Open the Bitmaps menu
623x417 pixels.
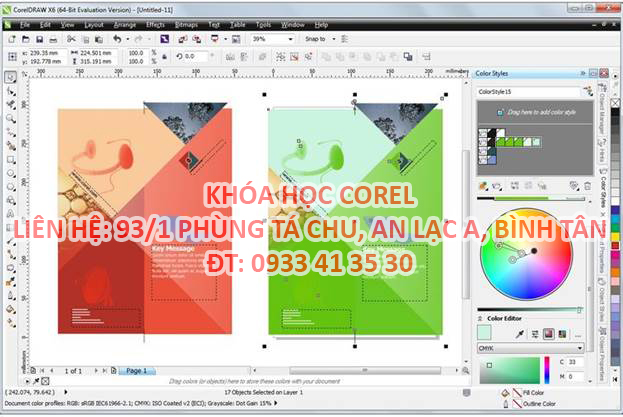[x=186, y=25]
